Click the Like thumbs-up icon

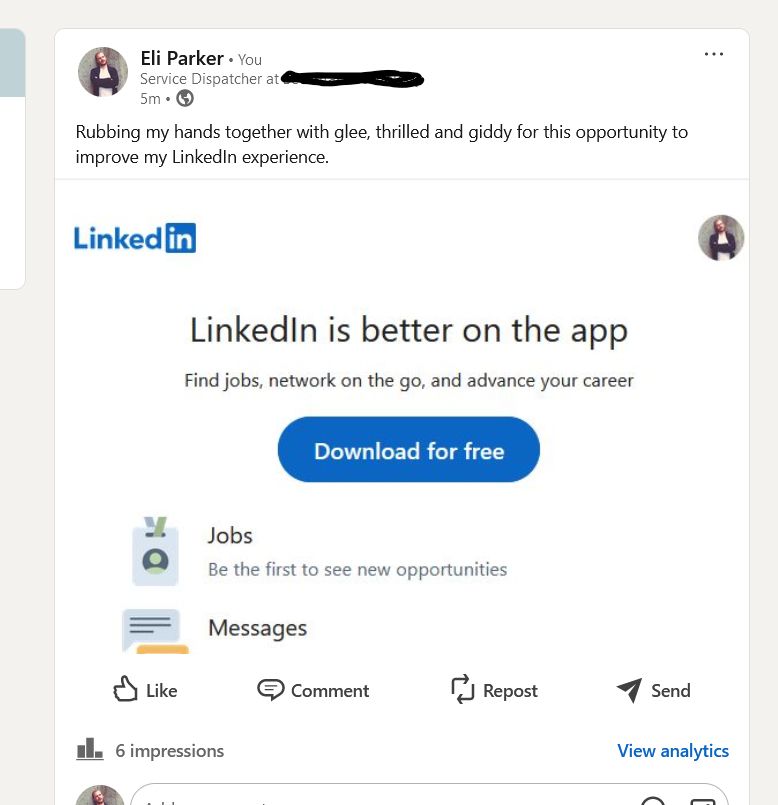(124, 690)
